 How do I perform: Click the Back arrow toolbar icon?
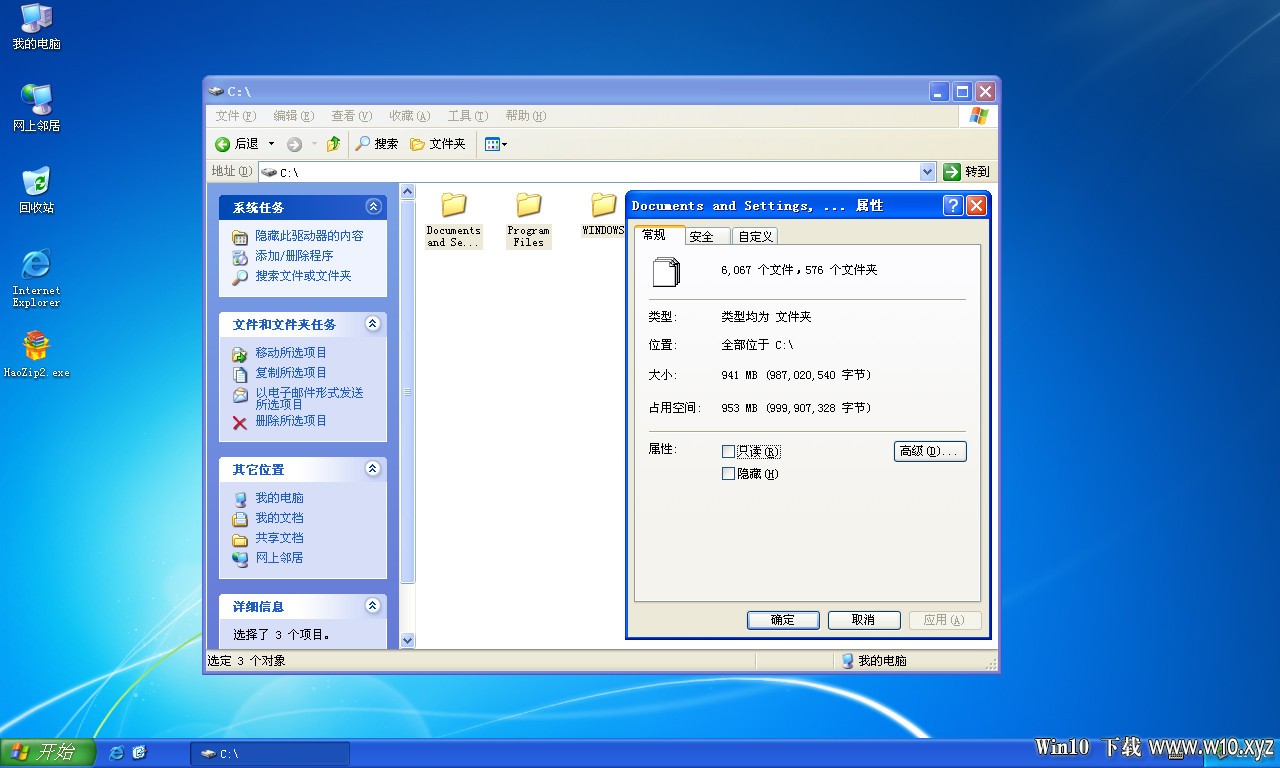[223, 144]
